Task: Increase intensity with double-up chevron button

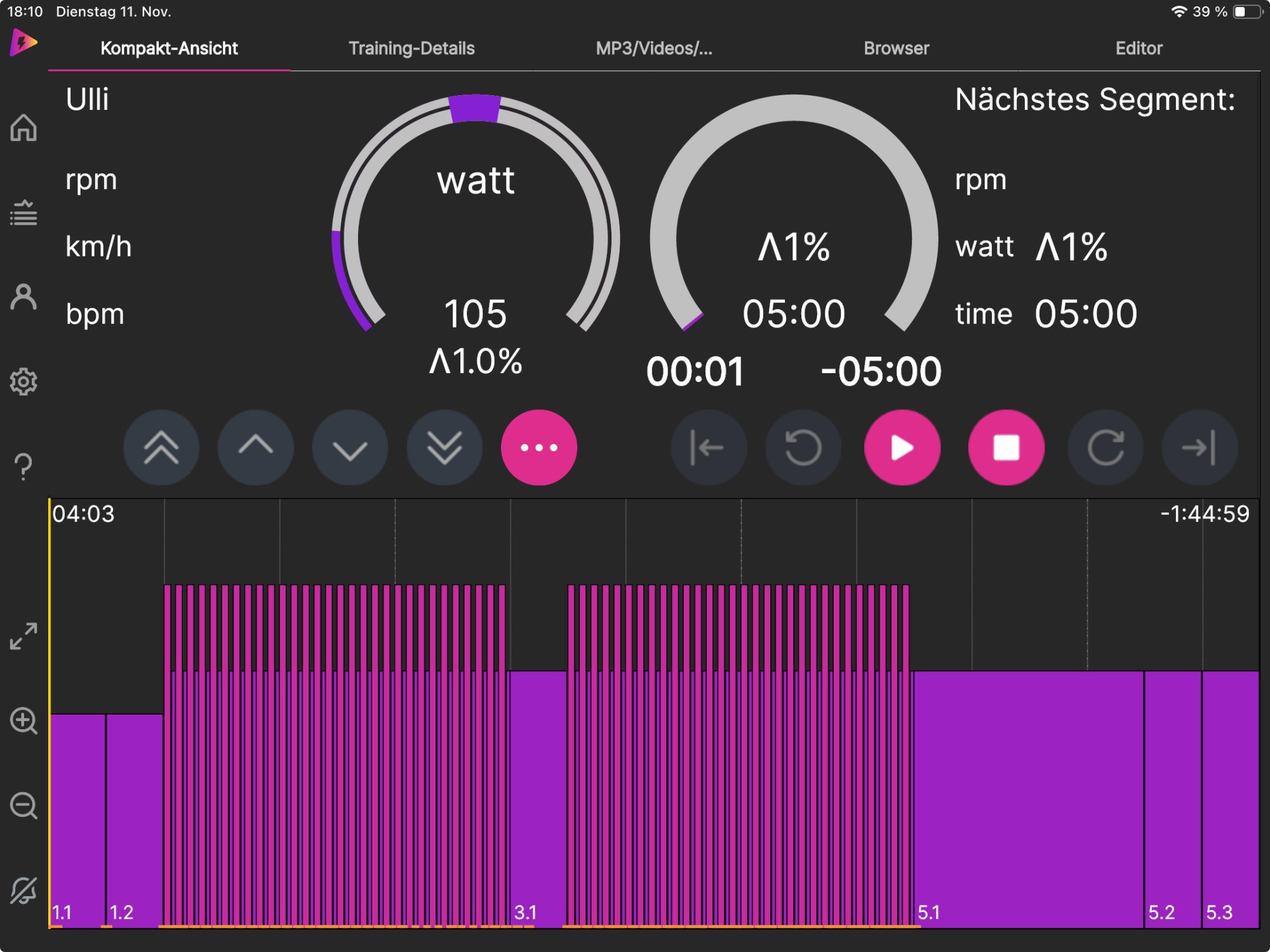Action: [161, 447]
